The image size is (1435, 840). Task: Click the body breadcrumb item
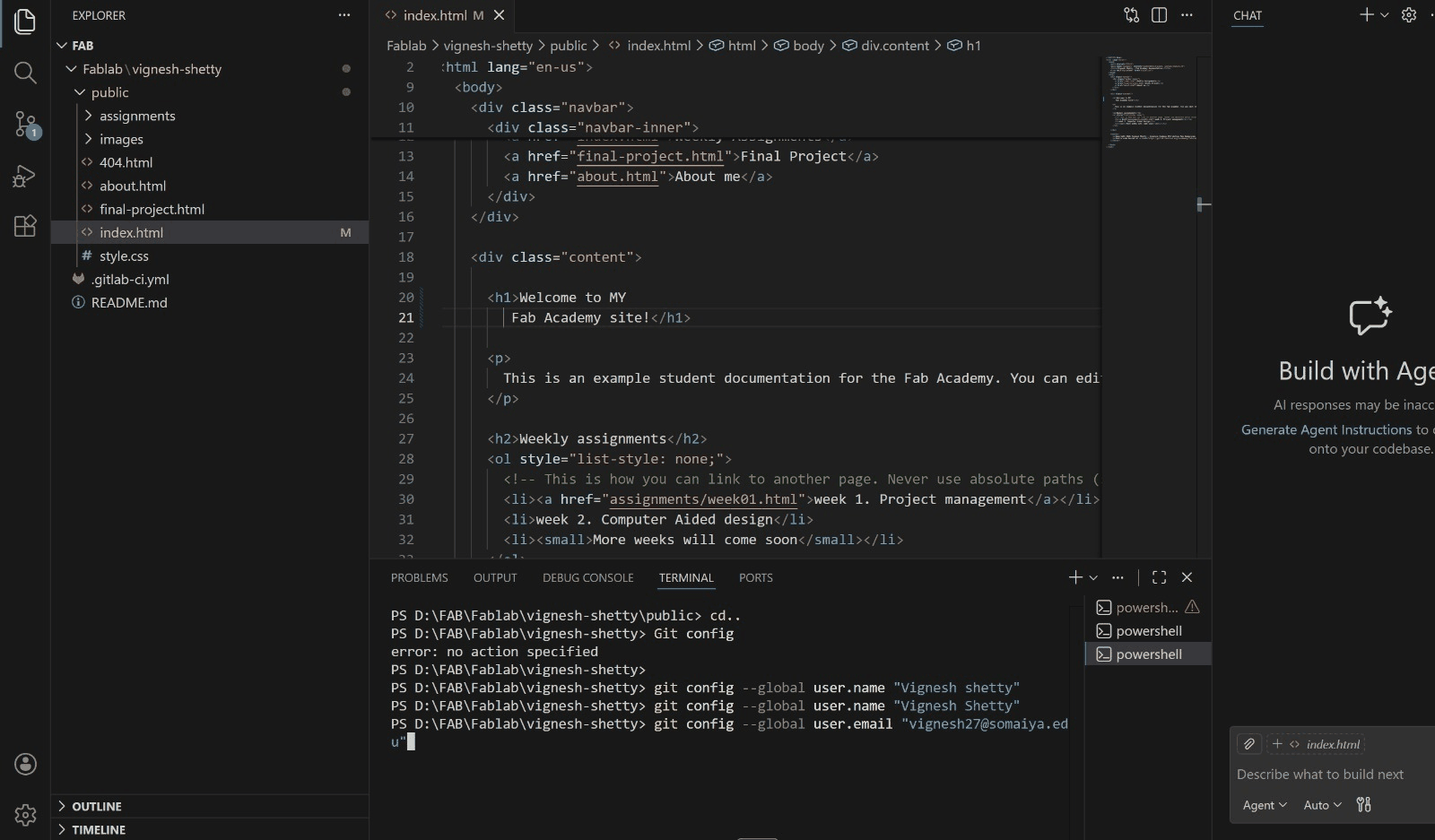coord(799,46)
